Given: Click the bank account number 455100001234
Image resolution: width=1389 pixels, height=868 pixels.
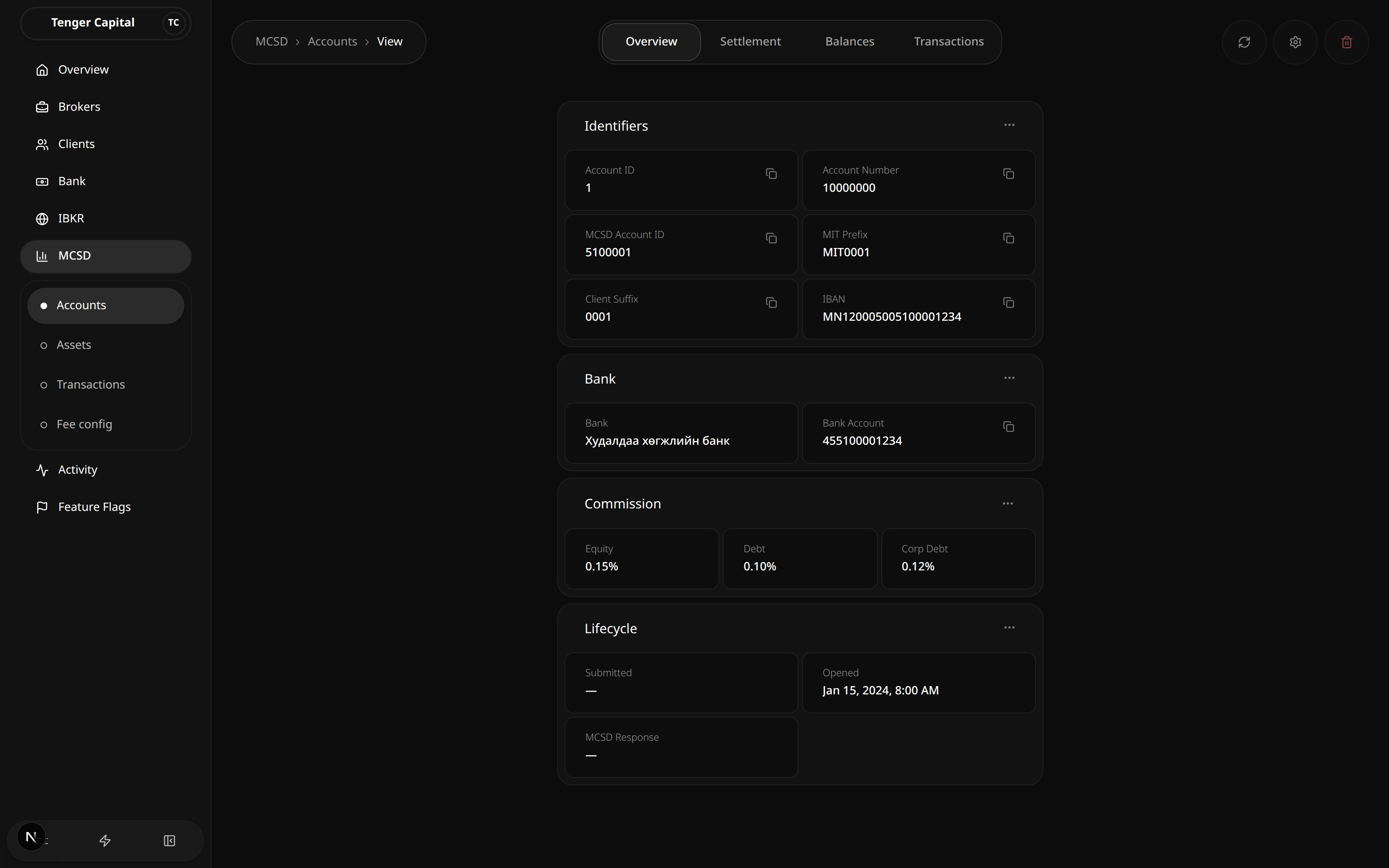Looking at the screenshot, I should pyautogui.click(x=862, y=441).
